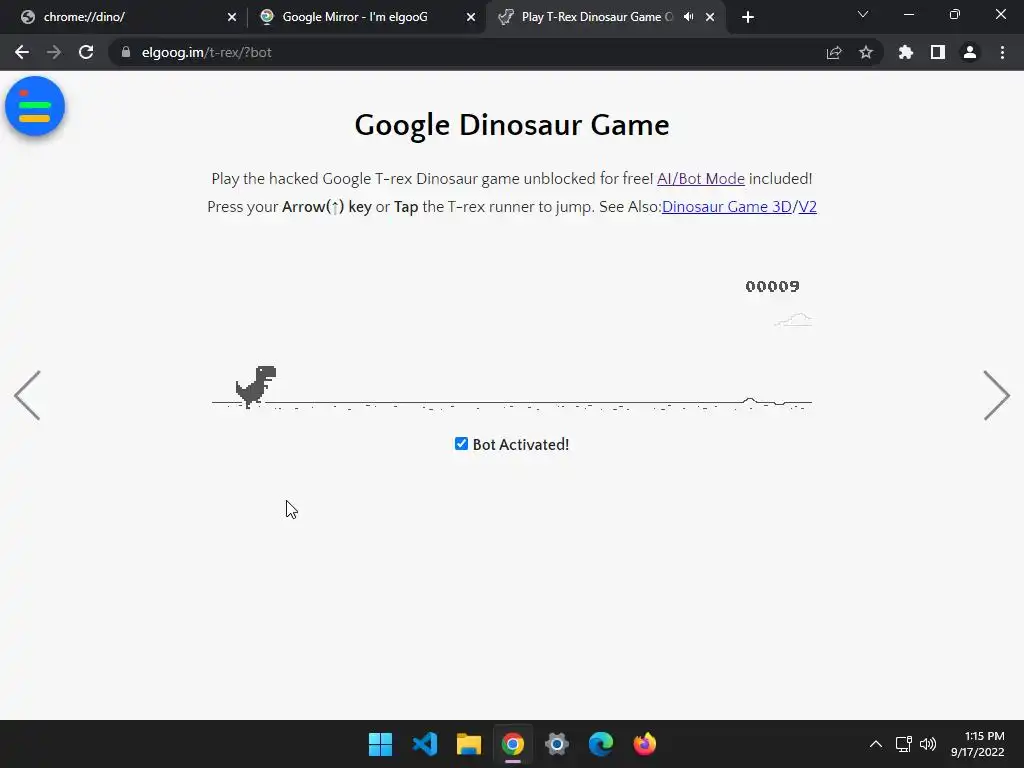Open clock and date 1:15 PM
Screen dimensions: 1024x768
tap(978, 744)
